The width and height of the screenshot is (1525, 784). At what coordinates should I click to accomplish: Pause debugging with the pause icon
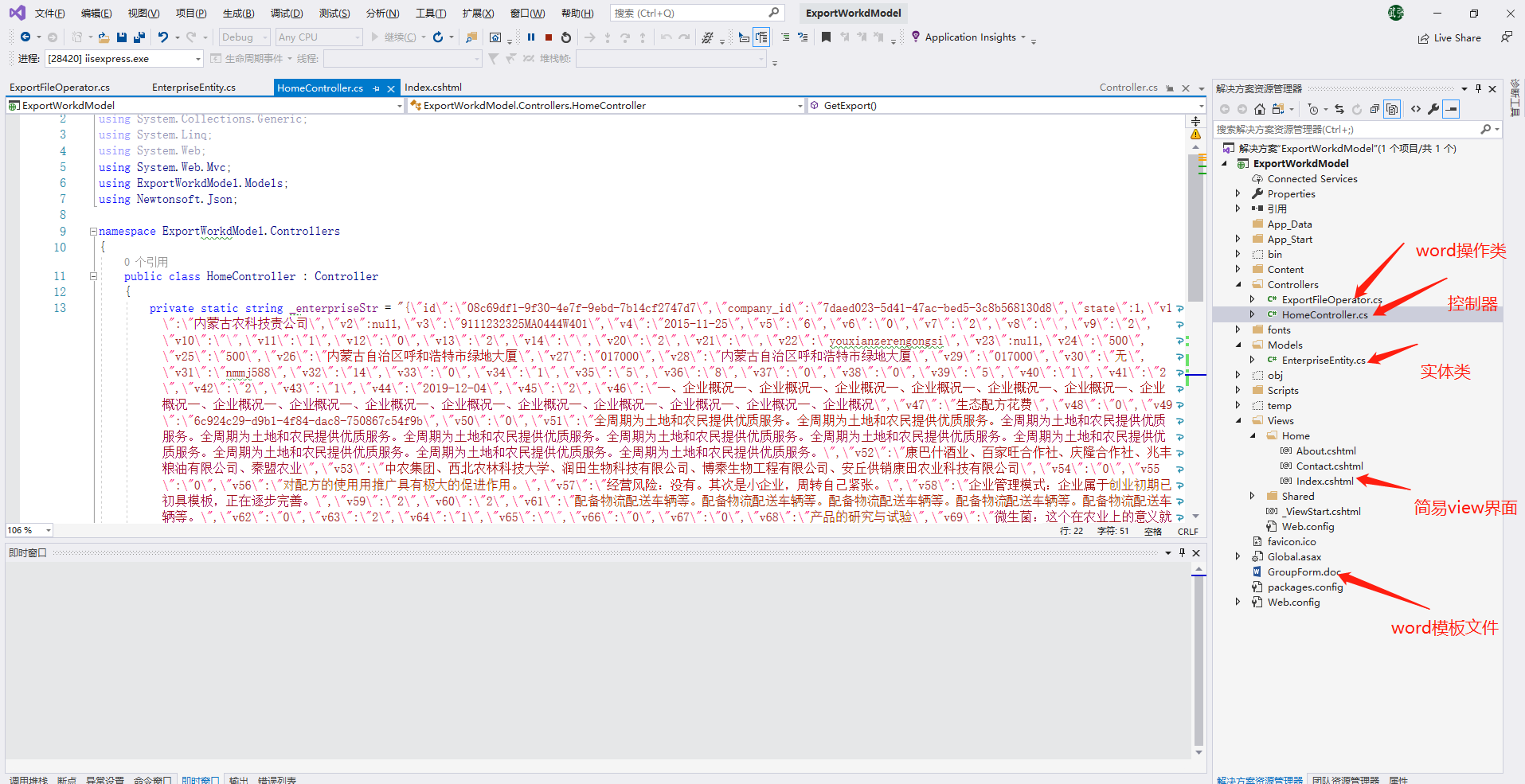(531, 37)
